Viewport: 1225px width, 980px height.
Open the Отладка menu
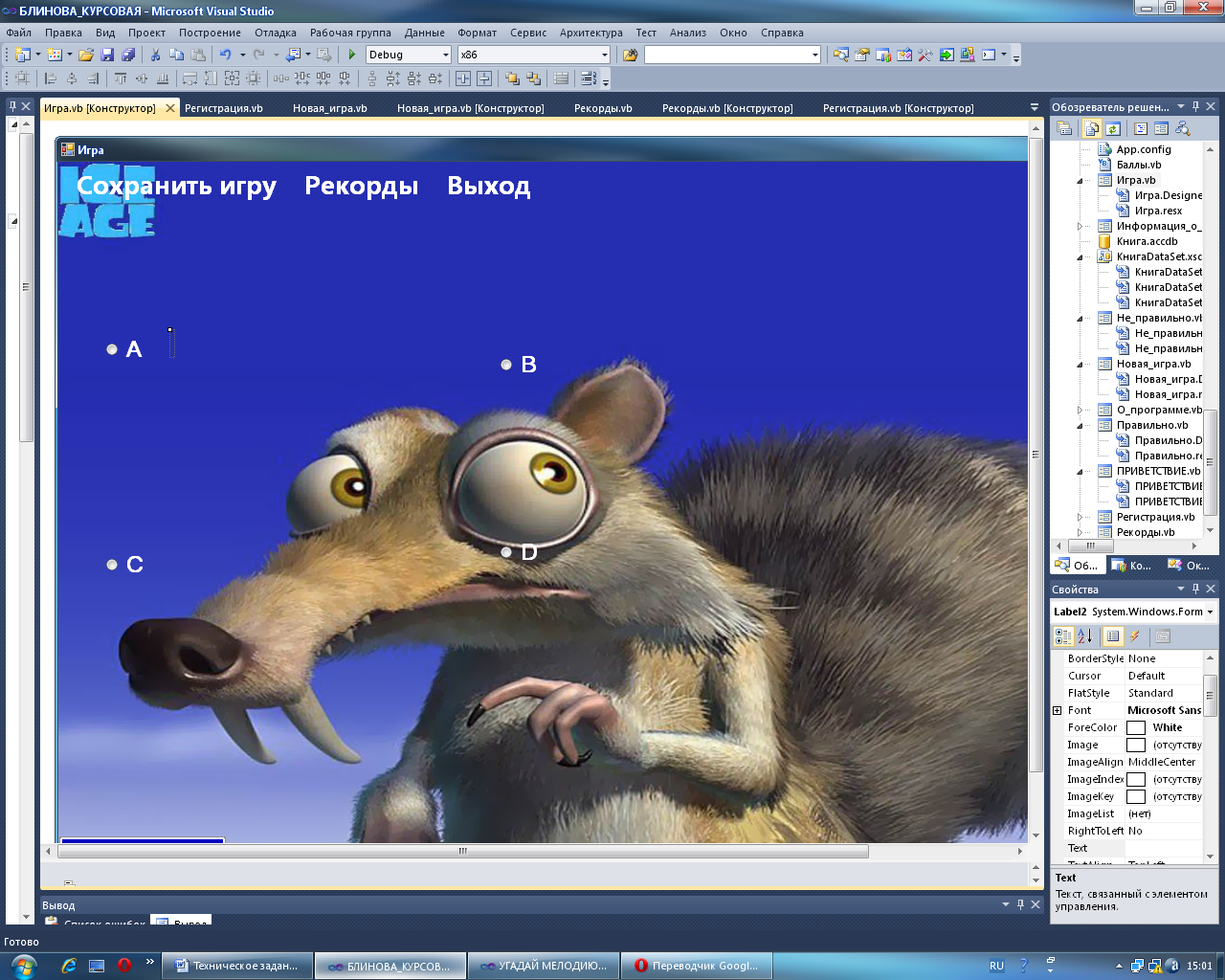click(x=275, y=33)
